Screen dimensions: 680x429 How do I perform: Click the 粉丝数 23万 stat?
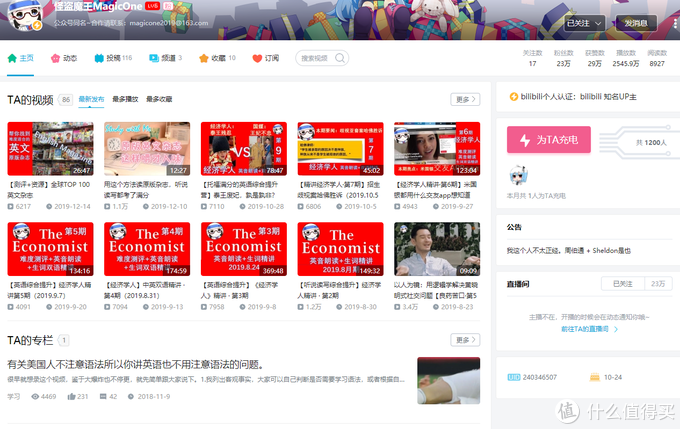pyautogui.click(x=563, y=58)
